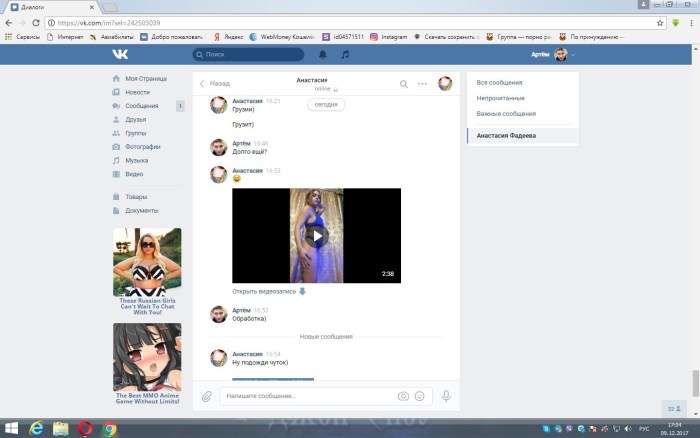Viewport: 700px width, 438px height.
Task: Open conversation actions three-dot menu
Action: pos(422,84)
